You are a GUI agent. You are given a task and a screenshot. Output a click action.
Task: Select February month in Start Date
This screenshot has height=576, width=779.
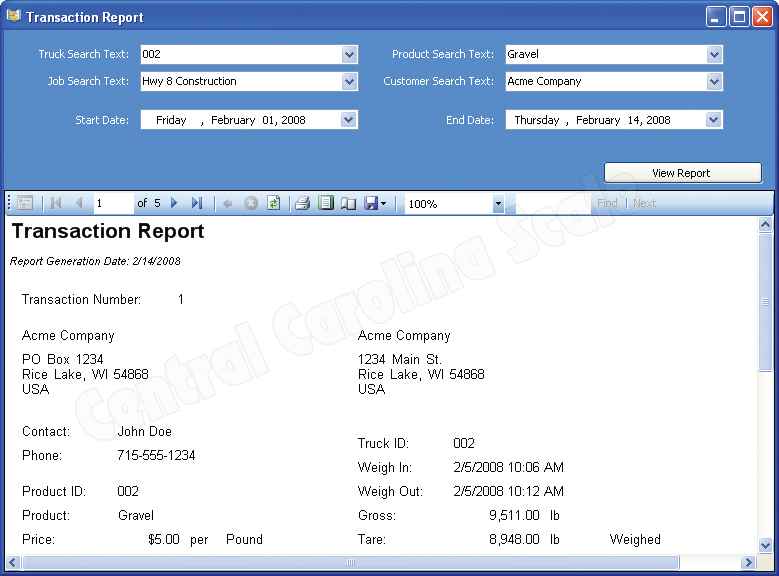(233, 120)
